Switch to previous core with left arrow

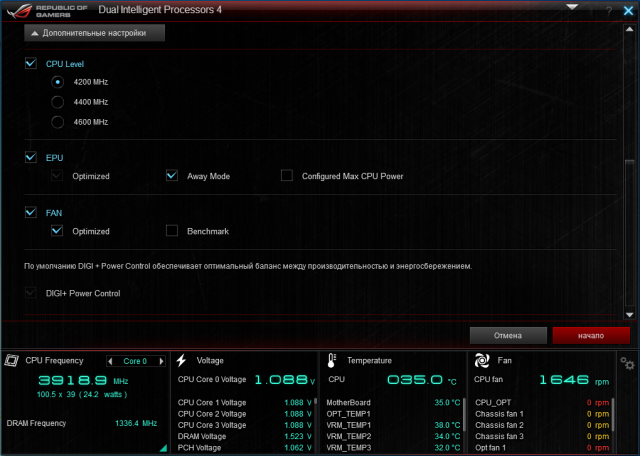pyautogui.click(x=110, y=361)
